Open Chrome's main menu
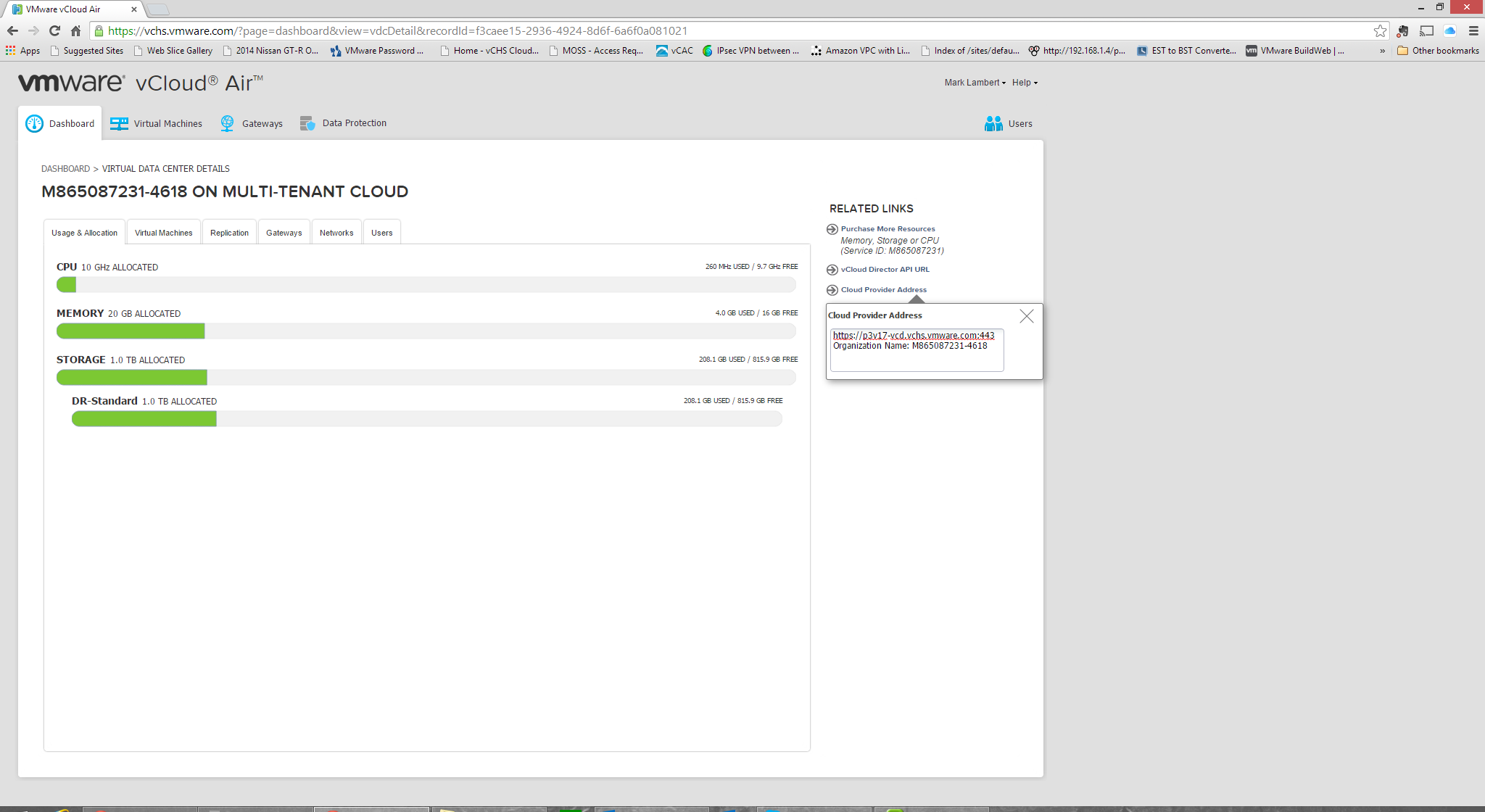Viewport: 1485px width, 812px height. (x=1473, y=30)
